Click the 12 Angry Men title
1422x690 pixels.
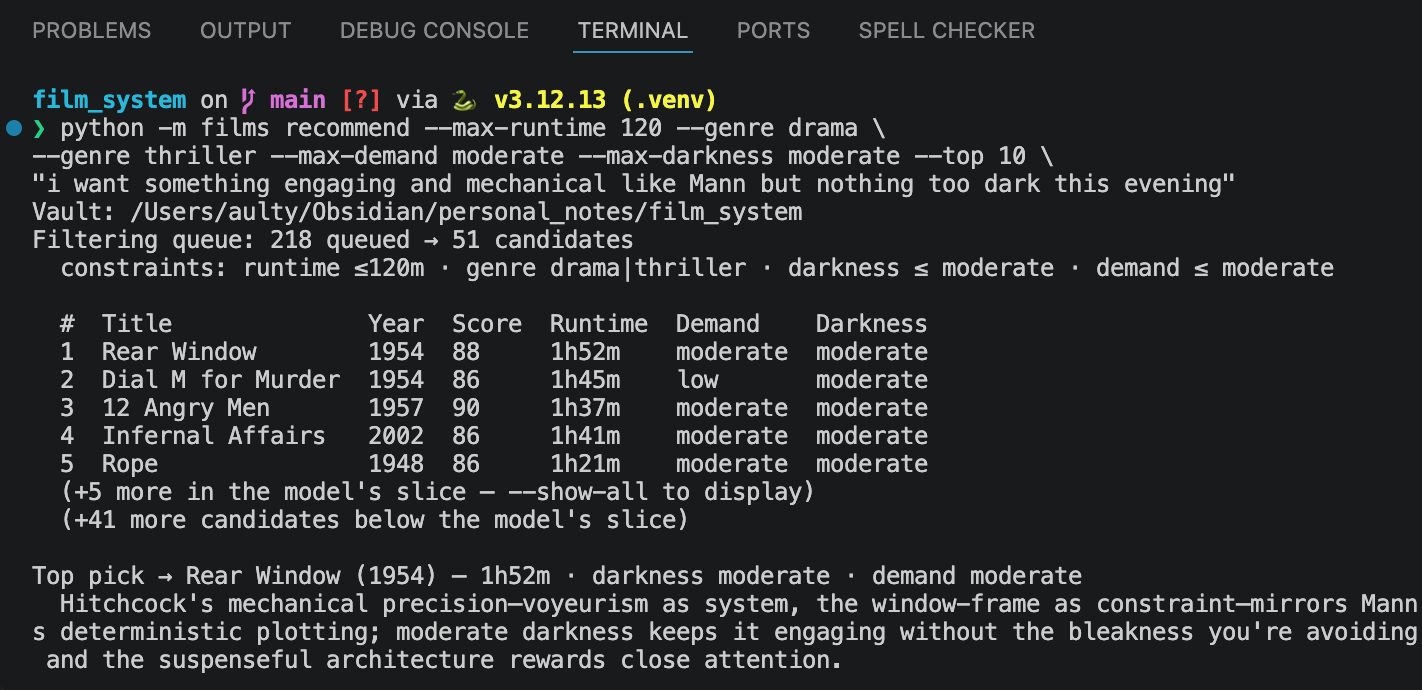[186, 408]
